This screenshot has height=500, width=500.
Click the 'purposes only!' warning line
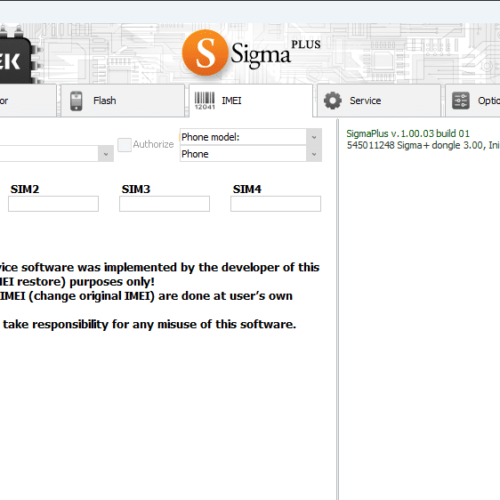[77, 282]
